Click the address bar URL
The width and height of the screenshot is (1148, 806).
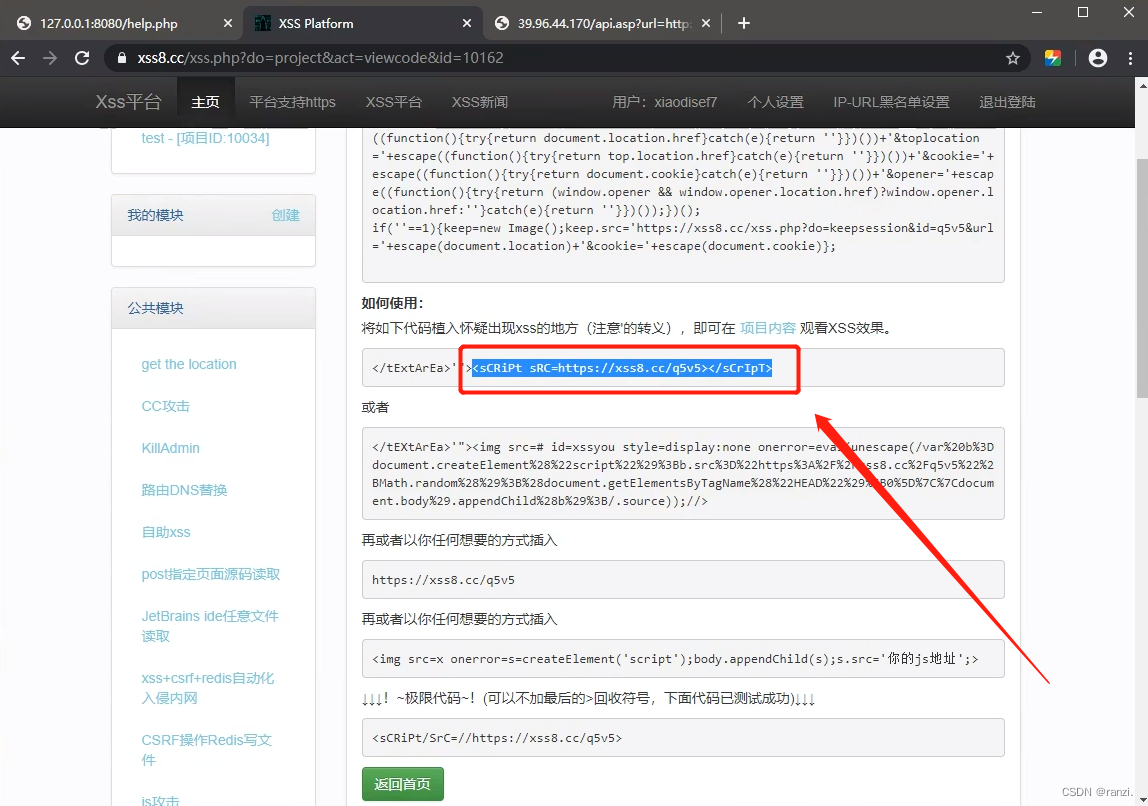pos(320,58)
